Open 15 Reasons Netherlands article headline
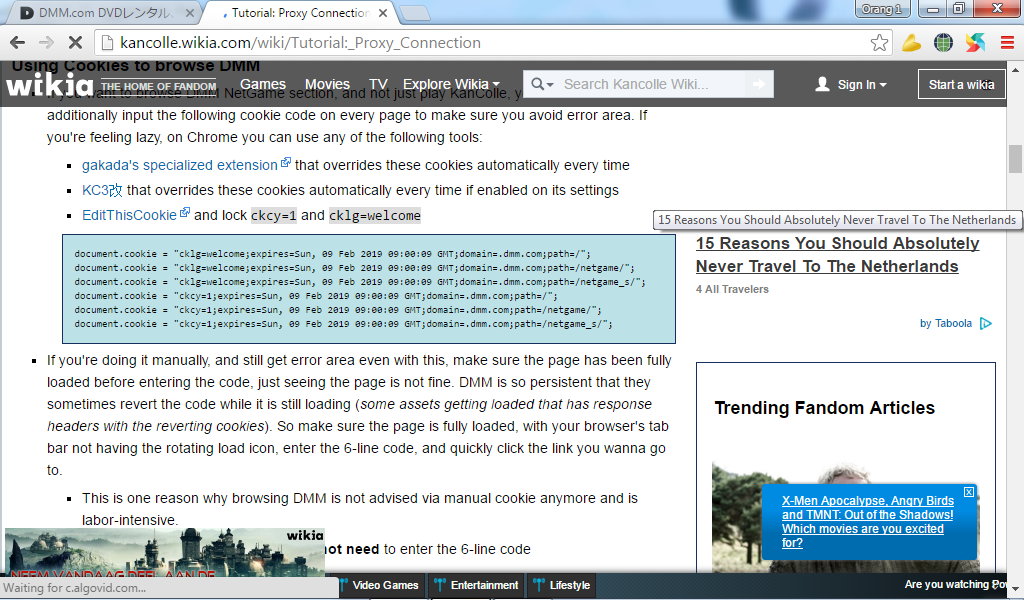The image size is (1024, 600). [x=837, y=255]
